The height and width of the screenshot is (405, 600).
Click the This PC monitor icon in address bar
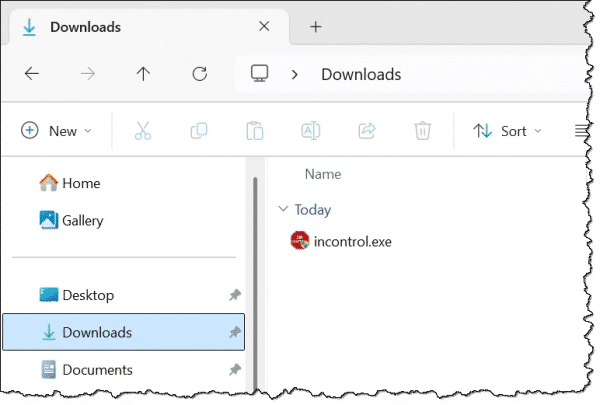[259, 73]
